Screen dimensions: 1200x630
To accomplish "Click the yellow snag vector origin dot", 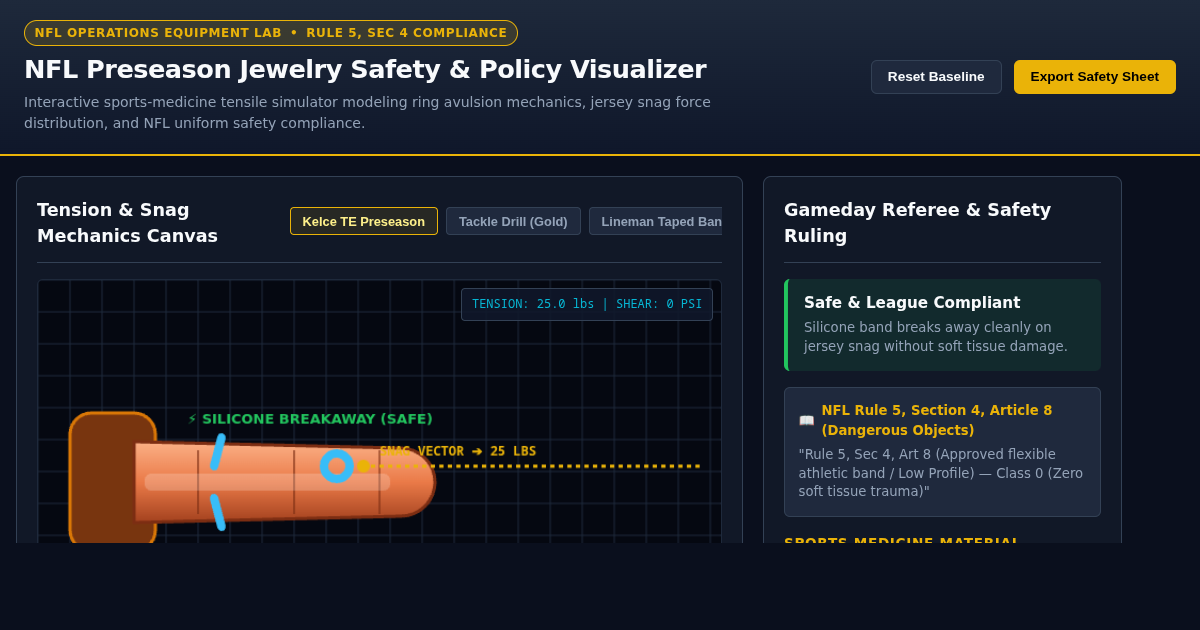I will pyautogui.click(x=363, y=466).
